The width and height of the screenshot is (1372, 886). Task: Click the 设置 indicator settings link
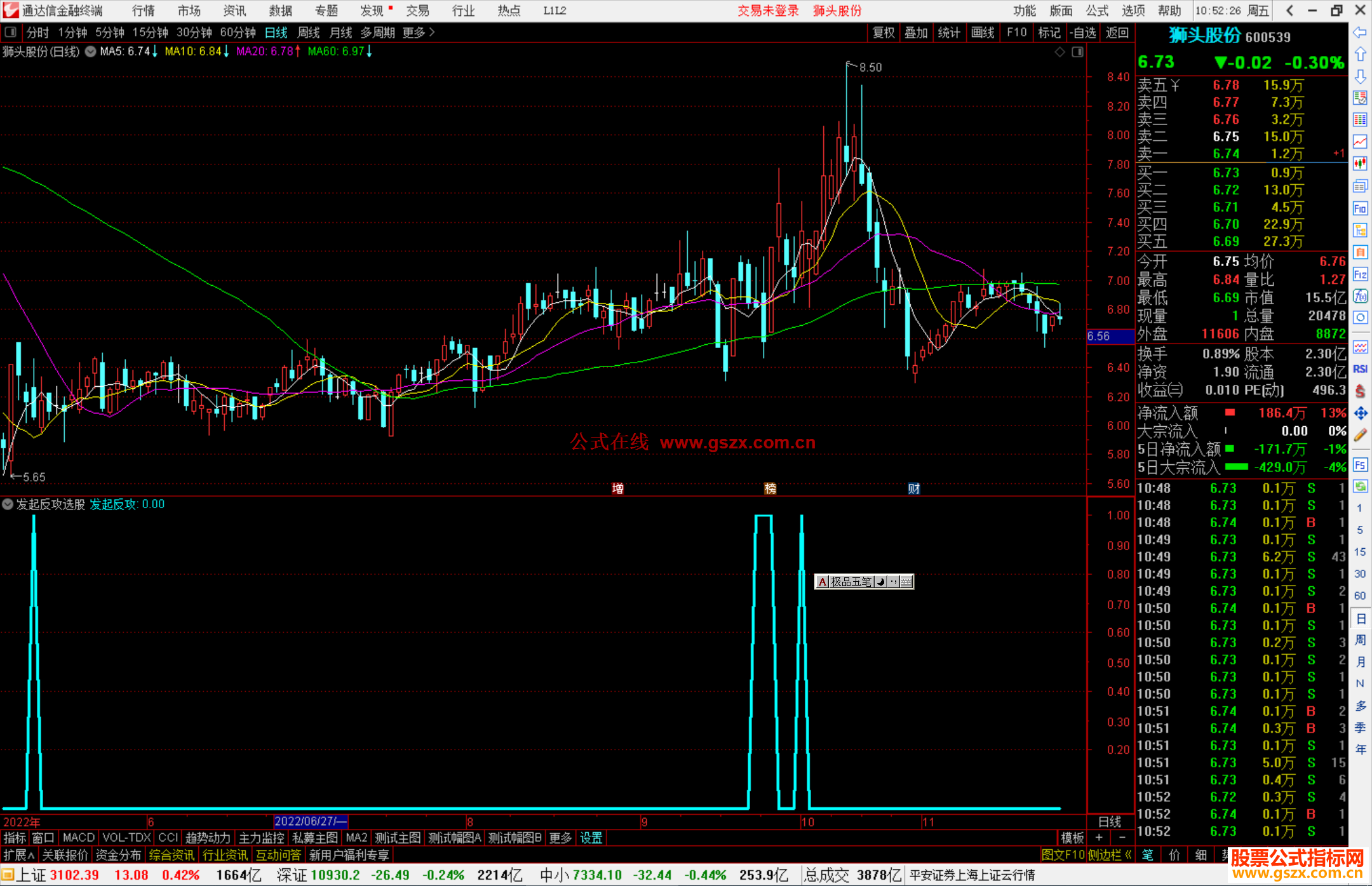pyautogui.click(x=591, y=838)
